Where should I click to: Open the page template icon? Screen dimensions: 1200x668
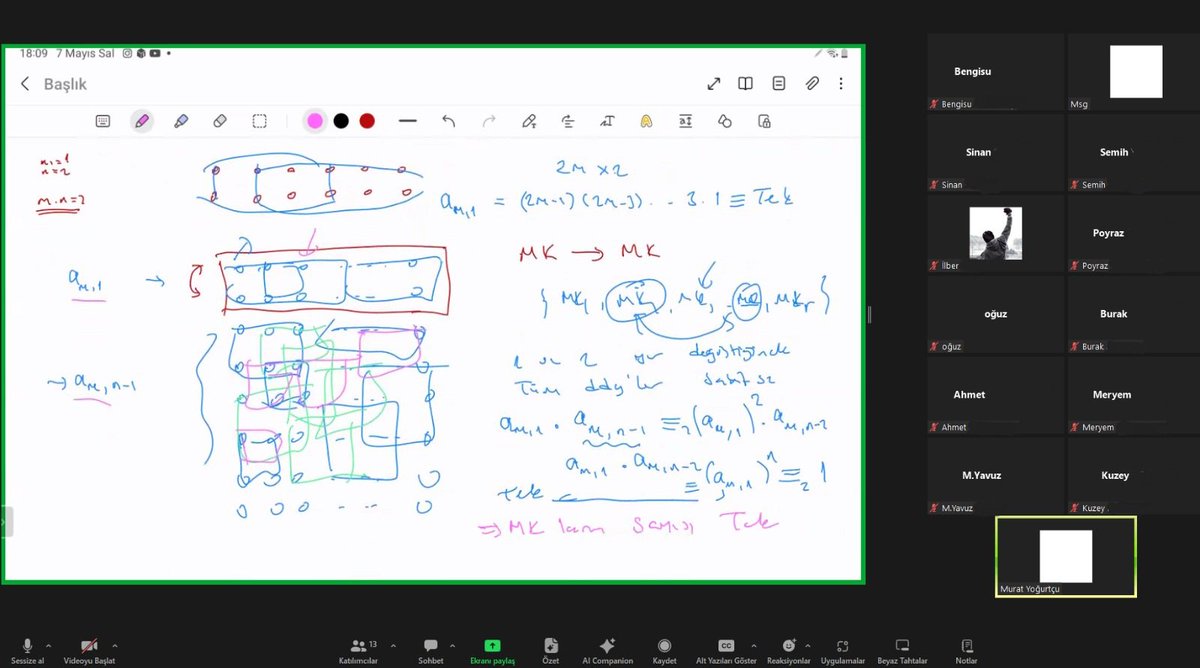pos(778,84)
